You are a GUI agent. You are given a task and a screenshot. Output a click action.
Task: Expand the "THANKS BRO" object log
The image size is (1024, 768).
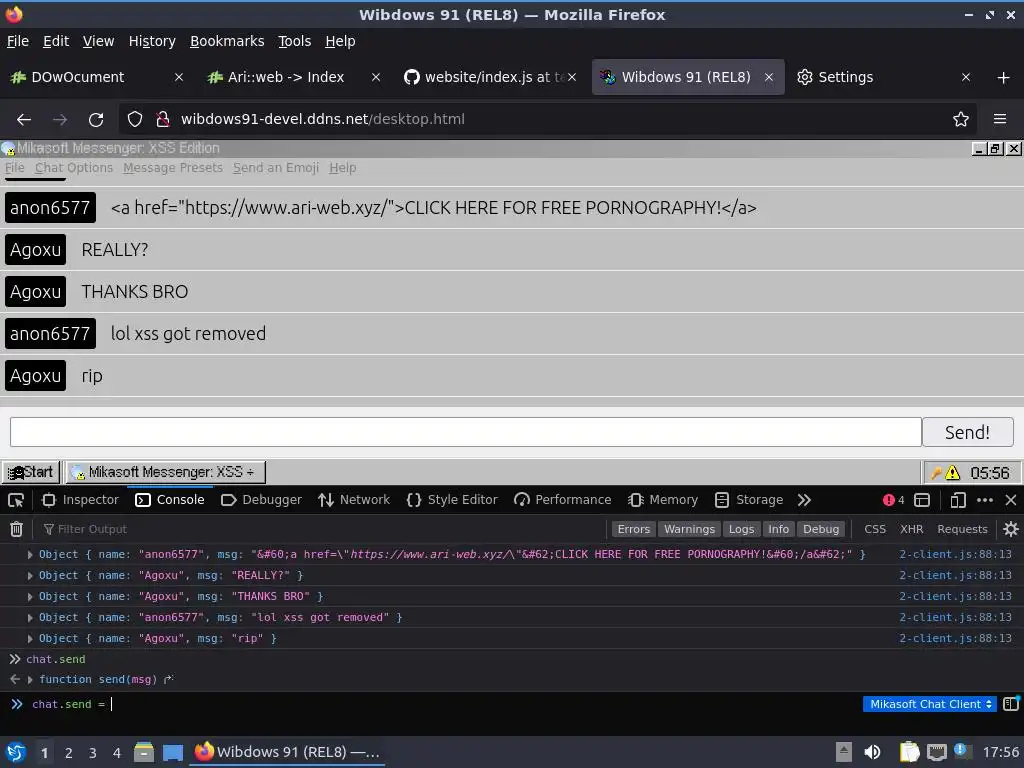30,596
